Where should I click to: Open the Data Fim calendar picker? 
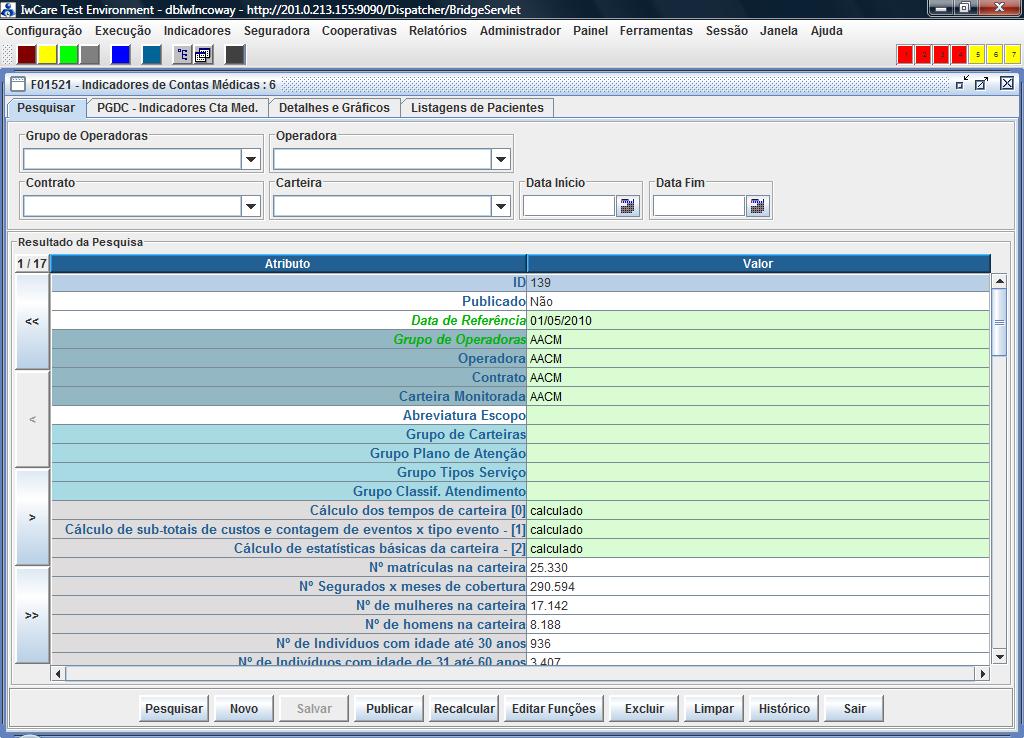[x=757, y=206]
